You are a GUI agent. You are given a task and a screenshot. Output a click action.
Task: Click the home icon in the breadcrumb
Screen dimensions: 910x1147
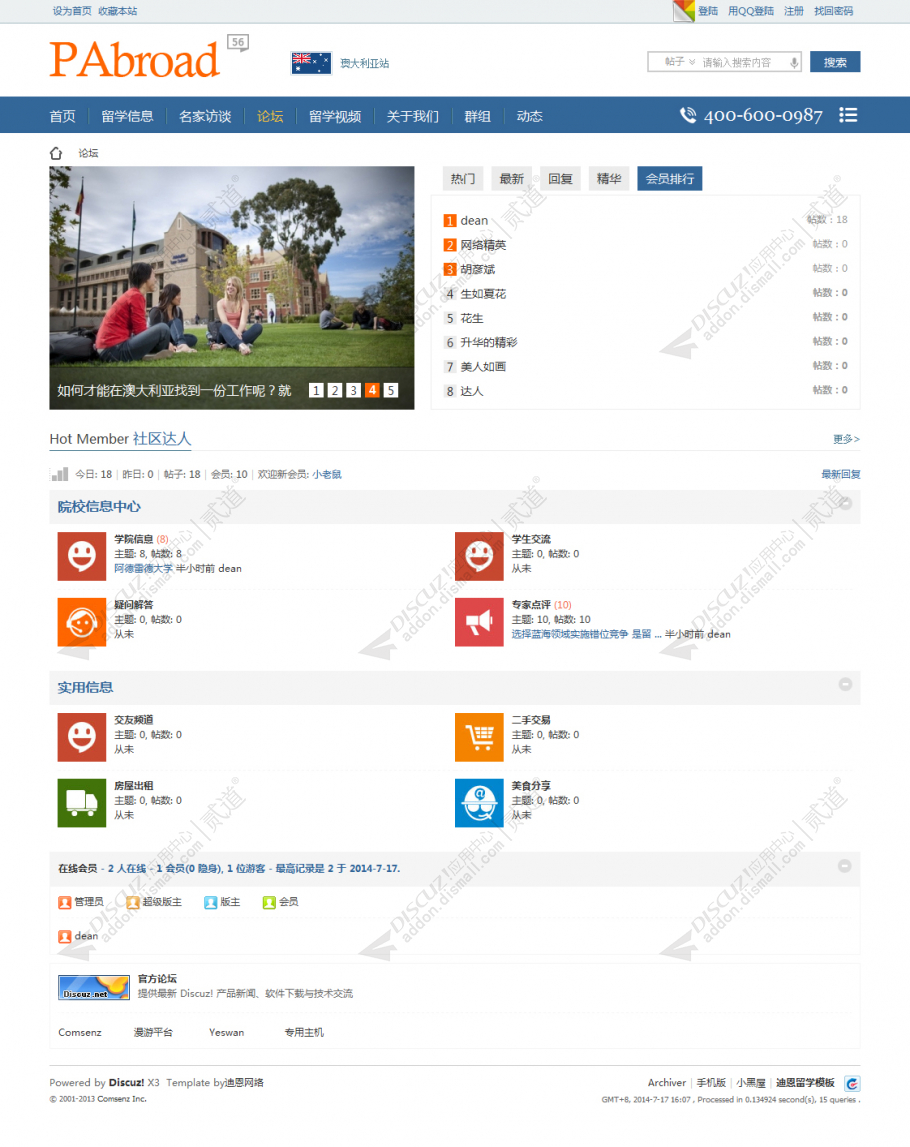(56, 153)
